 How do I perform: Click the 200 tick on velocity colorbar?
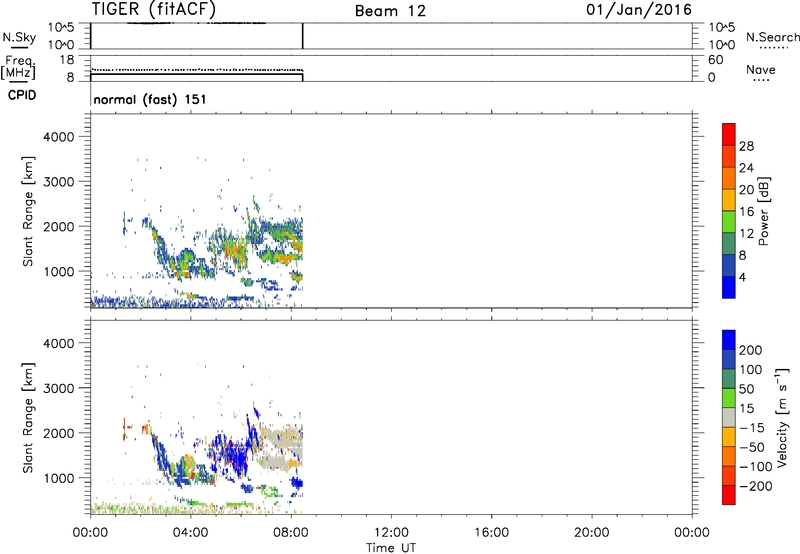(751, 350)
